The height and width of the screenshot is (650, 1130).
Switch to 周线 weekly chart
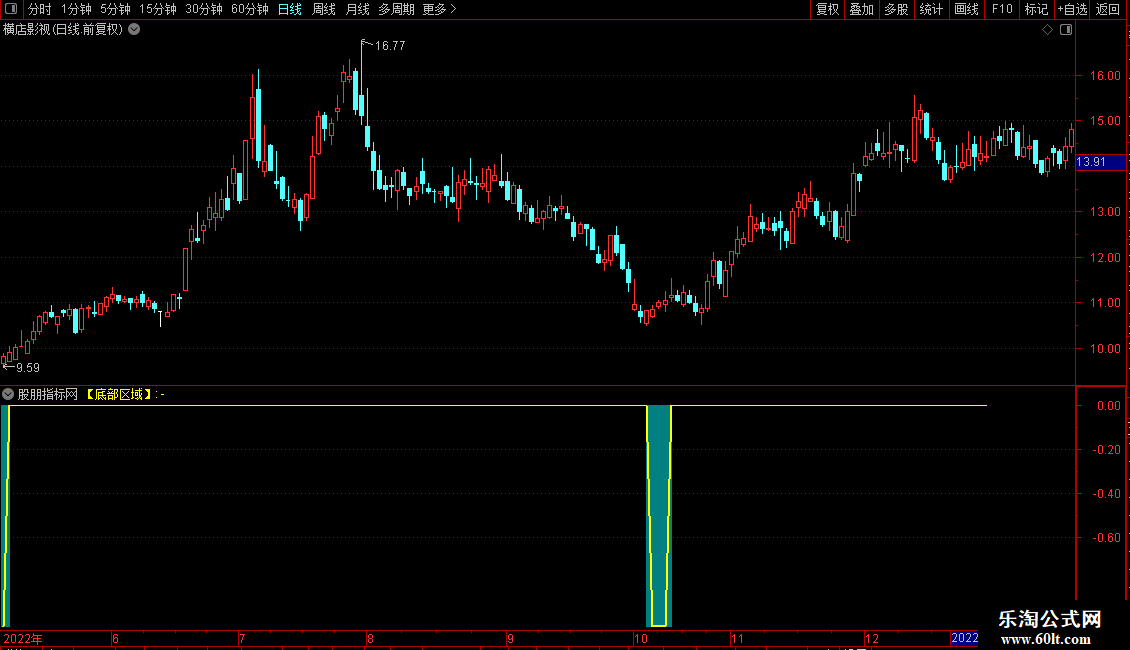click(x=324, y=9)
